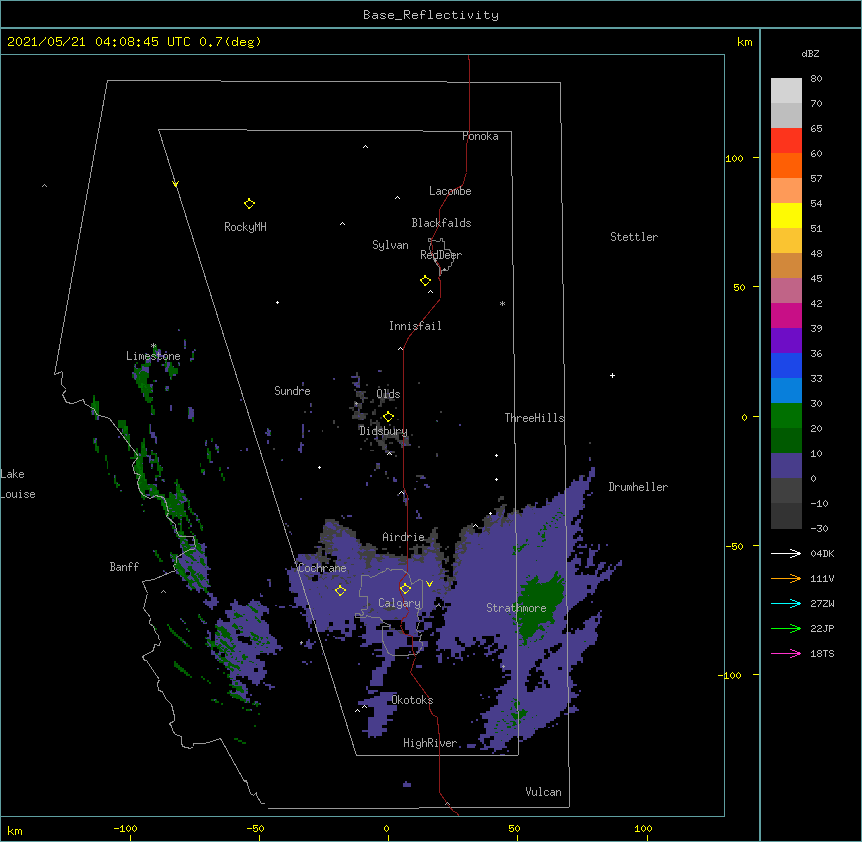Click the Airdrie town label
The image size is (862, 842).
pyautogui.click(x=404, y=537)
